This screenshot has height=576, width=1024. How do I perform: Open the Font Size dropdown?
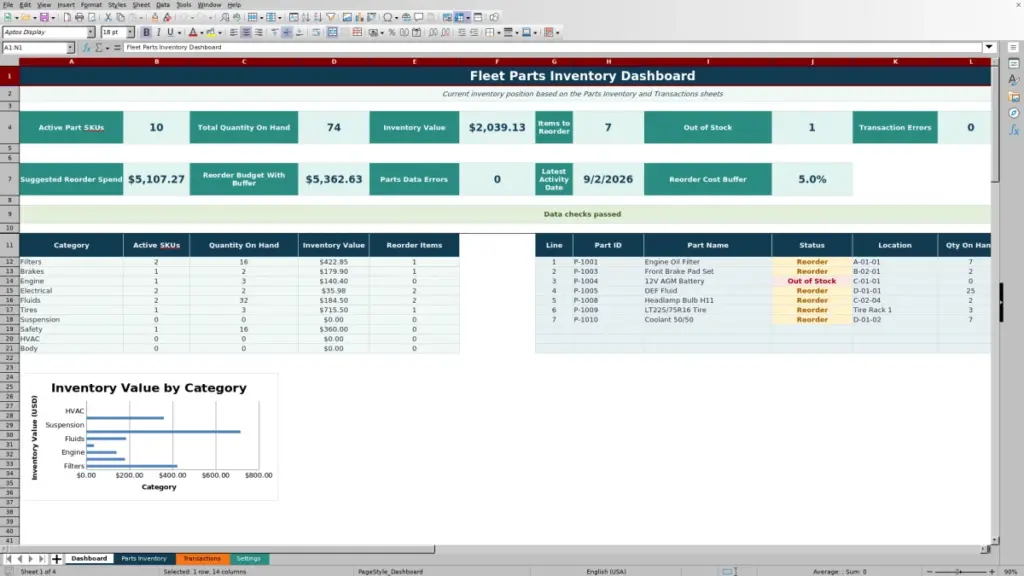[x=130, y=32]
